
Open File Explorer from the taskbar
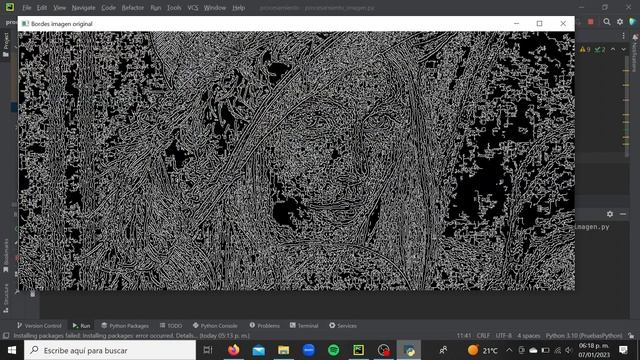284,350
